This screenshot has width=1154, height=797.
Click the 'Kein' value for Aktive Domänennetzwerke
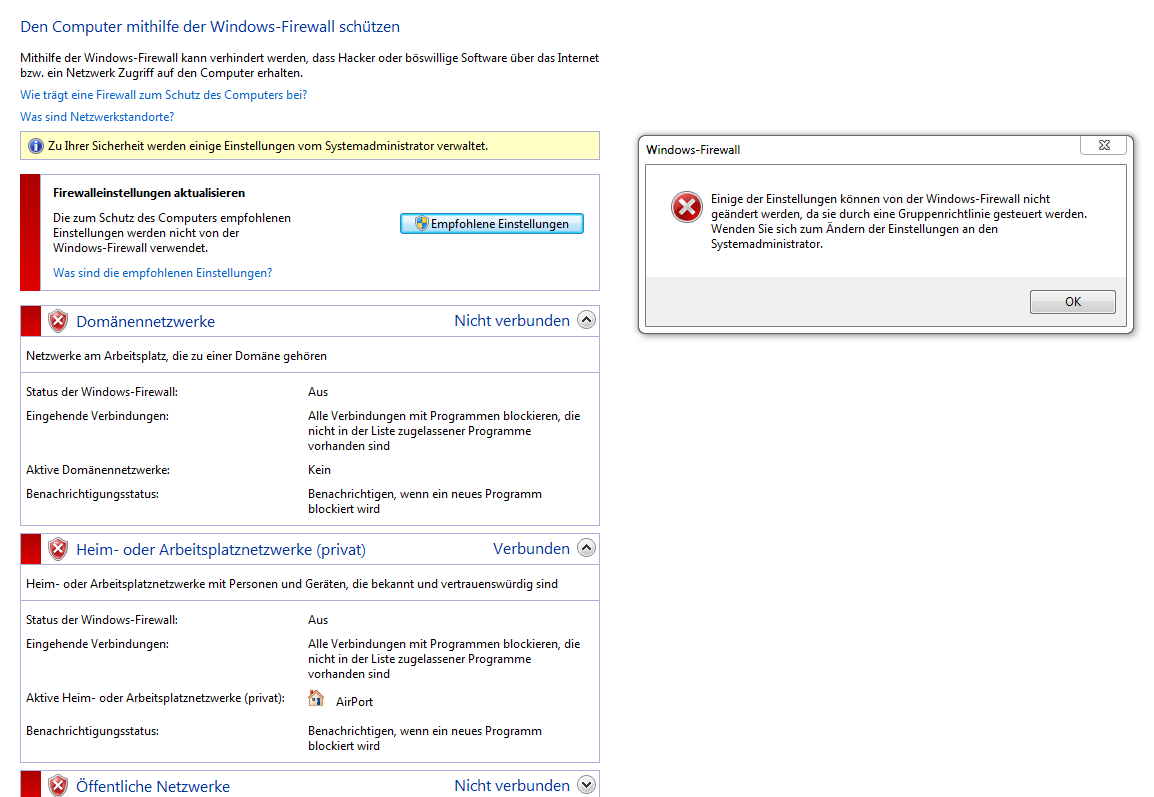point(319,470)
